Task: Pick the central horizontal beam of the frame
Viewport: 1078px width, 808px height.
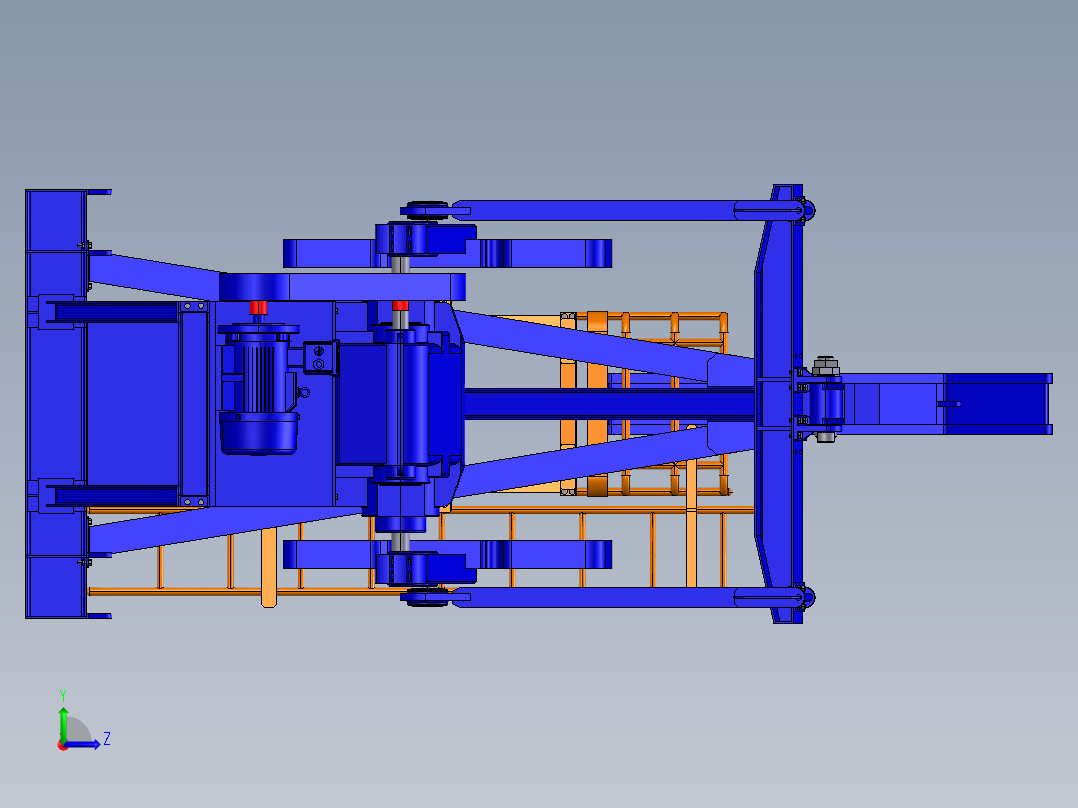Action: click(609, 404)
